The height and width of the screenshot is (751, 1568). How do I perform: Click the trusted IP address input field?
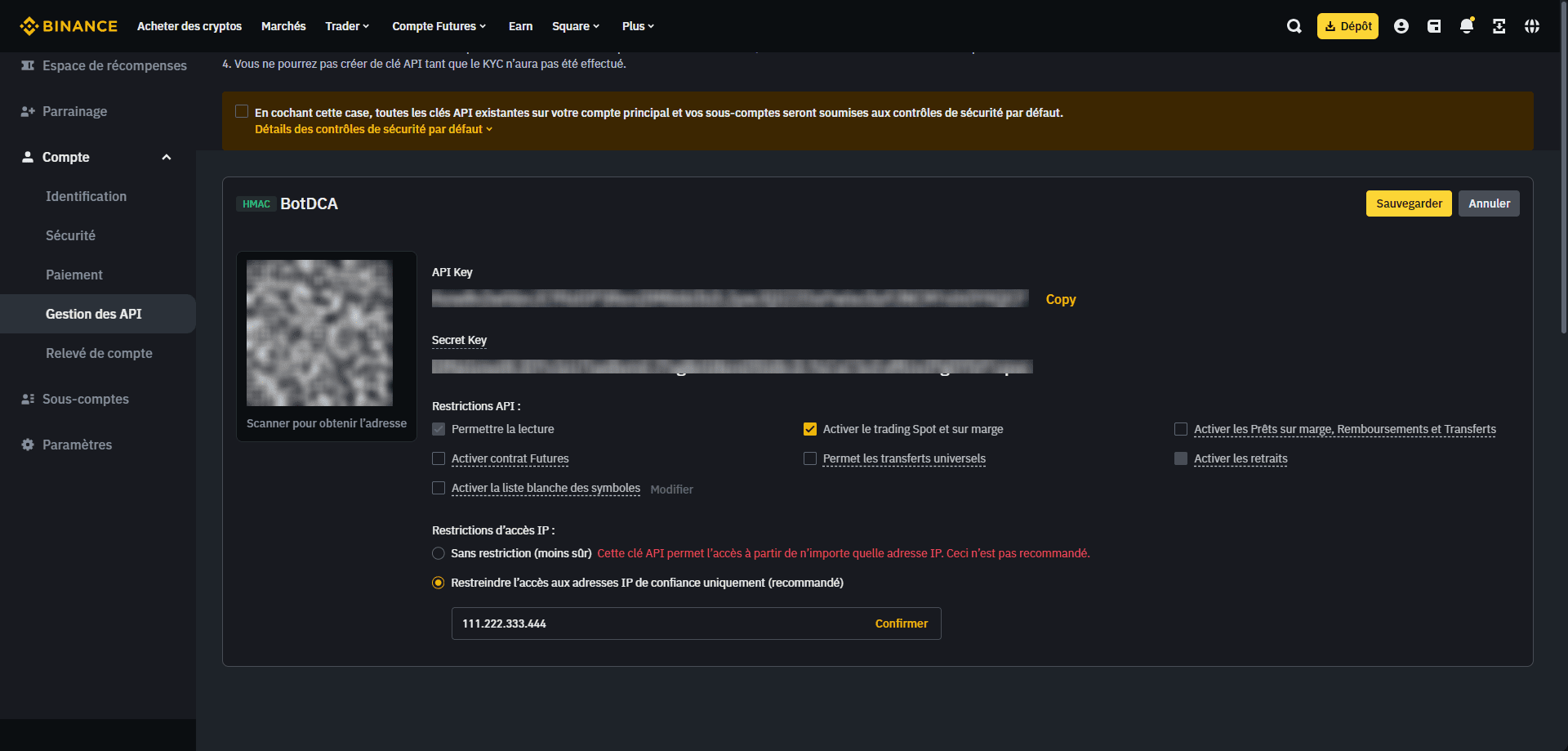click(653, 624)
